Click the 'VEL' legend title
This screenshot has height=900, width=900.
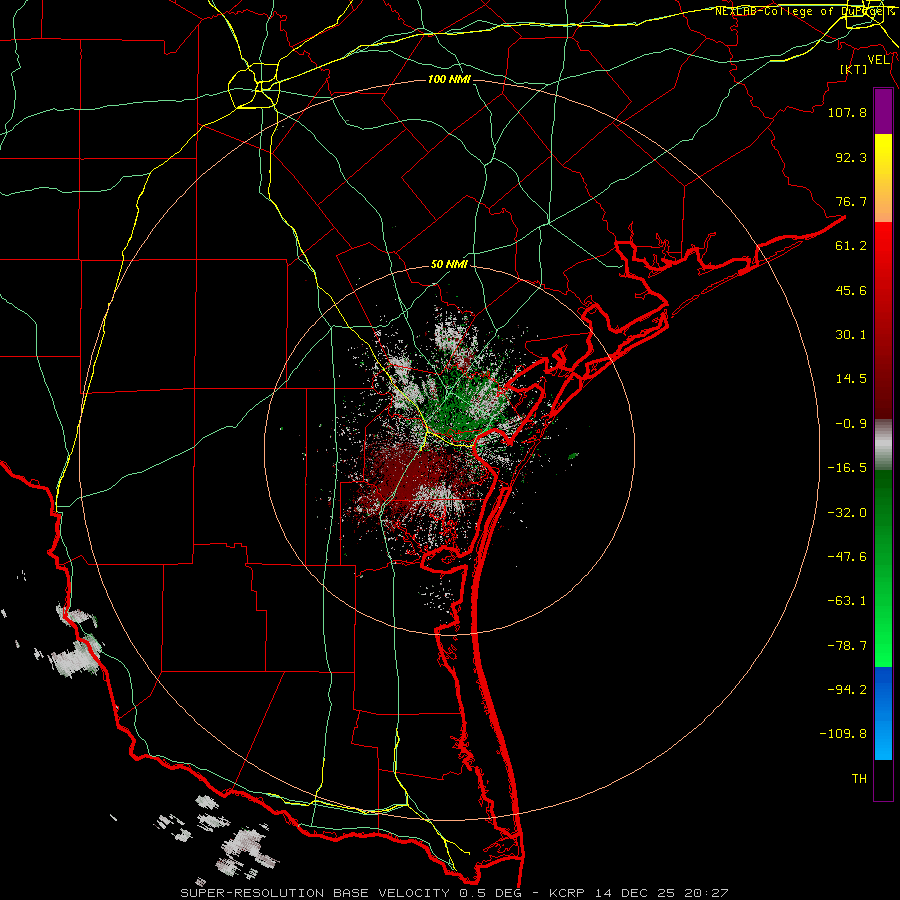[x=878, y=60]
